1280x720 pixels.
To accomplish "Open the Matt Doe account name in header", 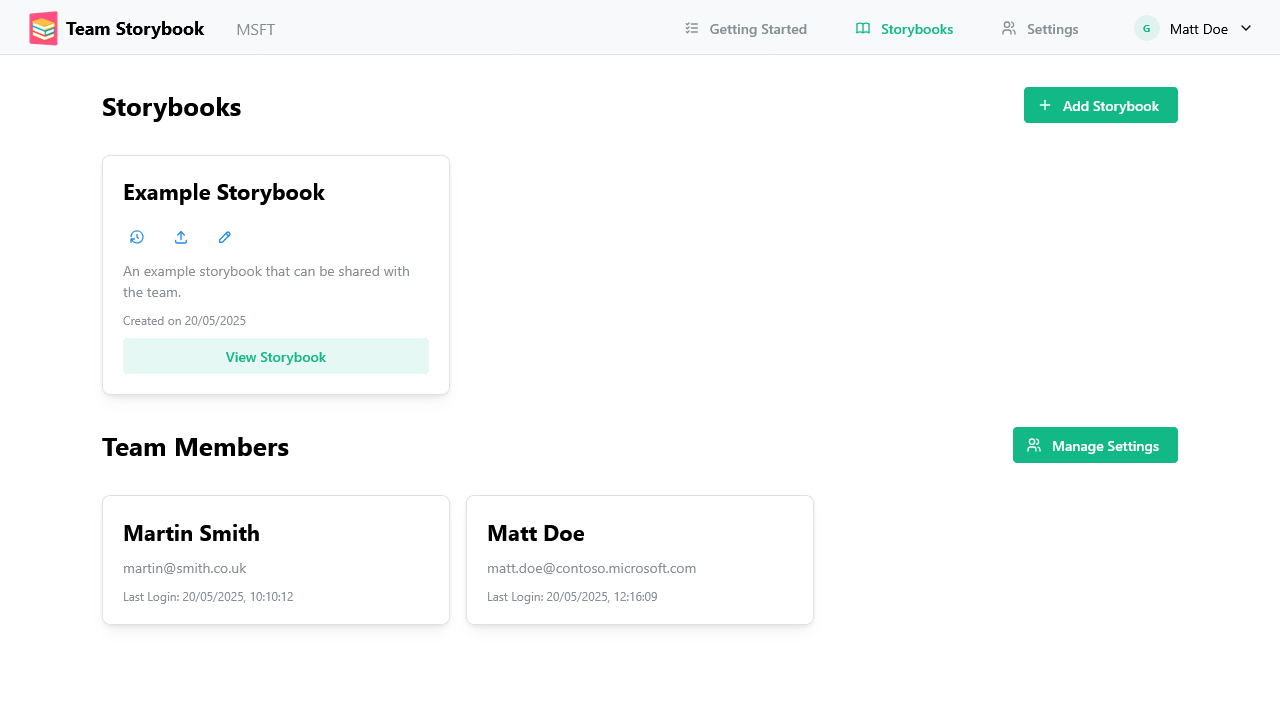I will click(x=1198, y=29).
